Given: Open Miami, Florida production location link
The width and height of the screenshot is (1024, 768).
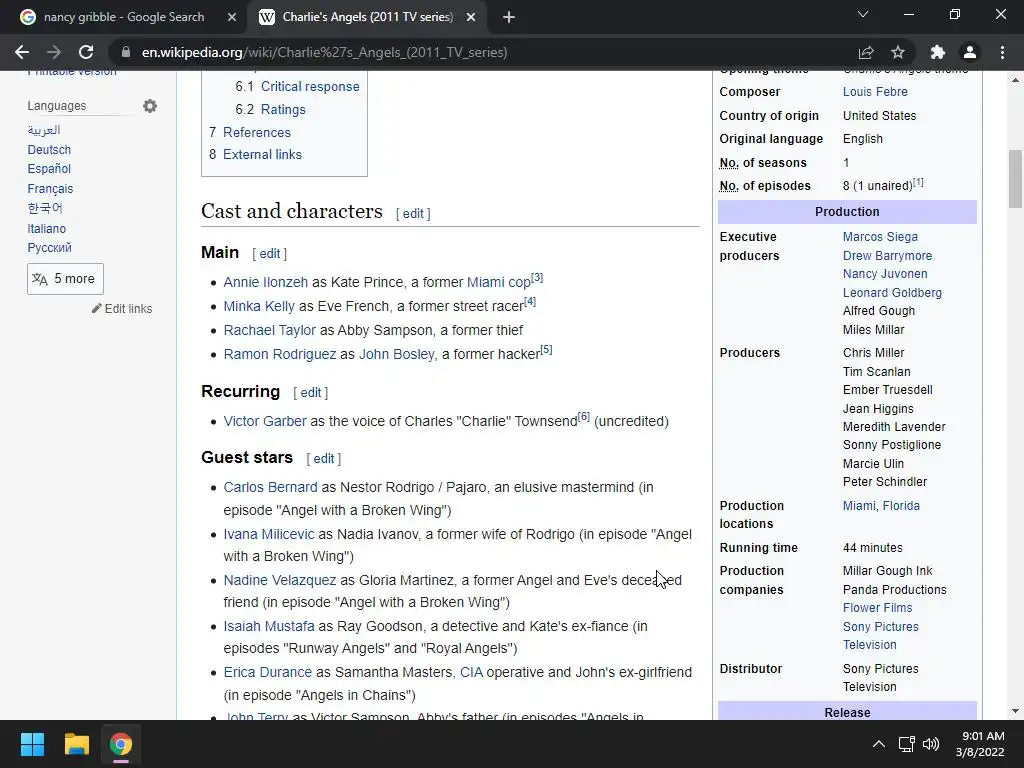Looking at the screenshot, I should (881, 505).
